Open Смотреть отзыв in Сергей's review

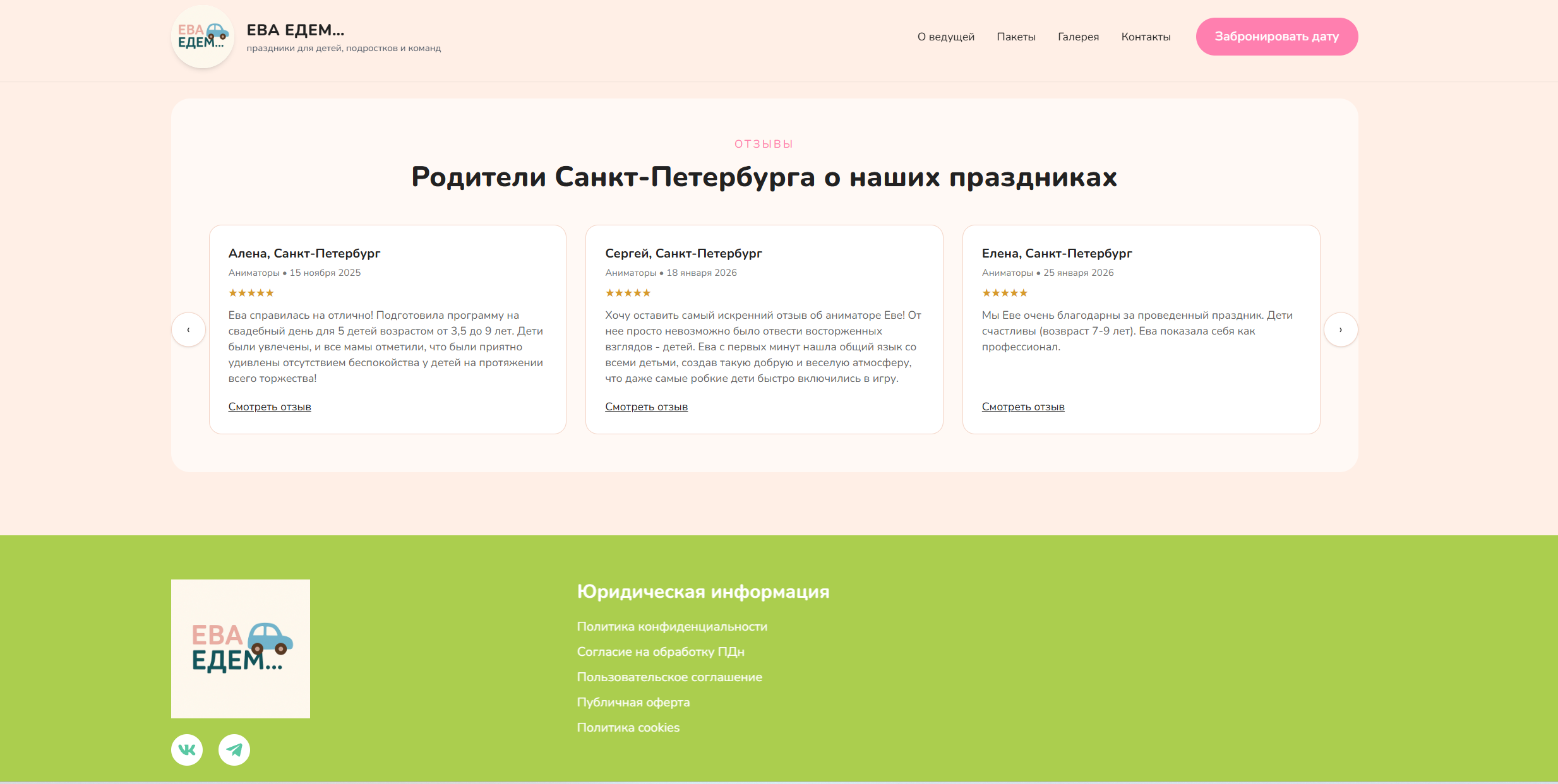[x=646, y=406]
